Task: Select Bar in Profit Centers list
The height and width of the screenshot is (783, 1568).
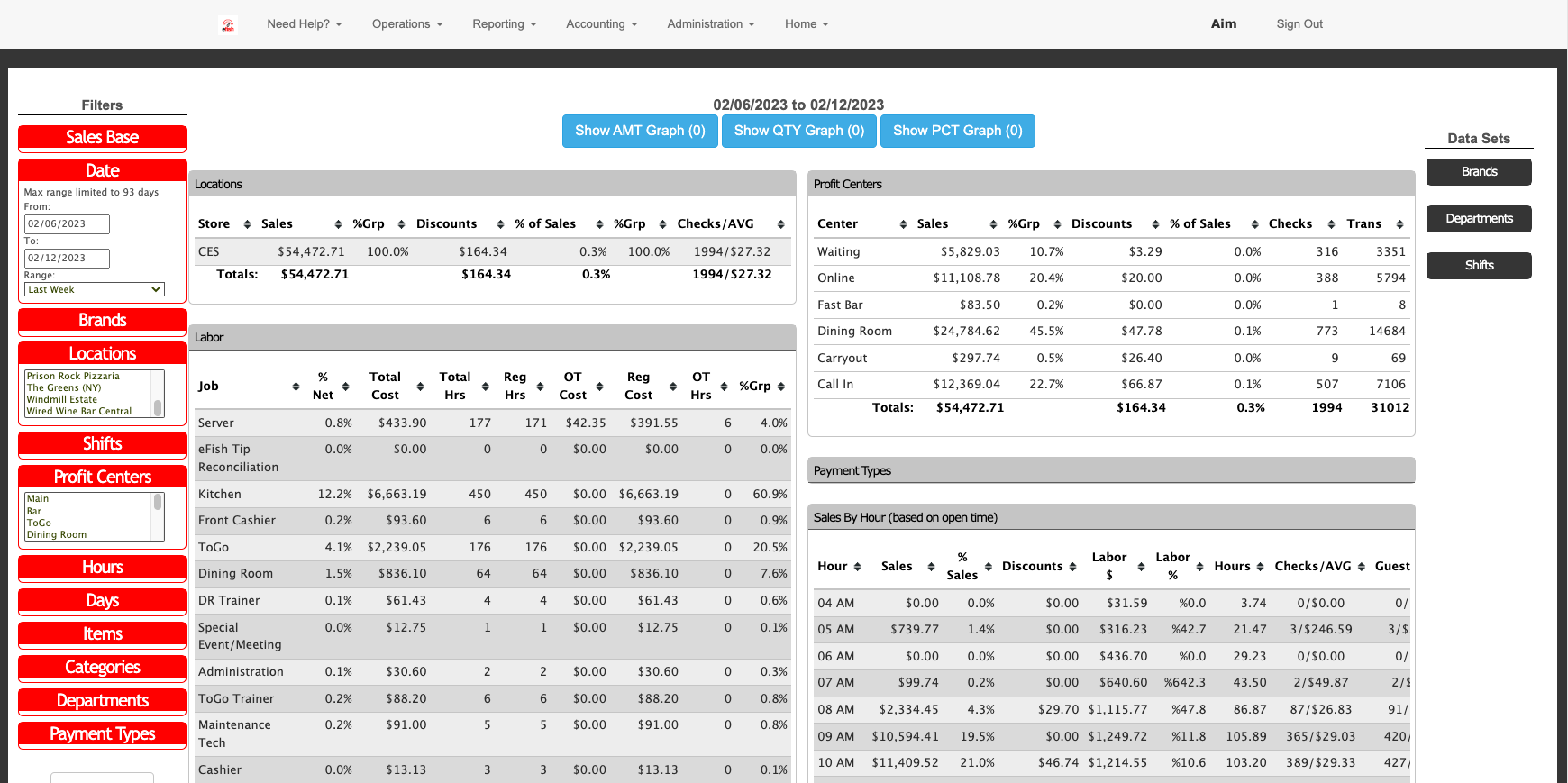Action: pos(88,511)
